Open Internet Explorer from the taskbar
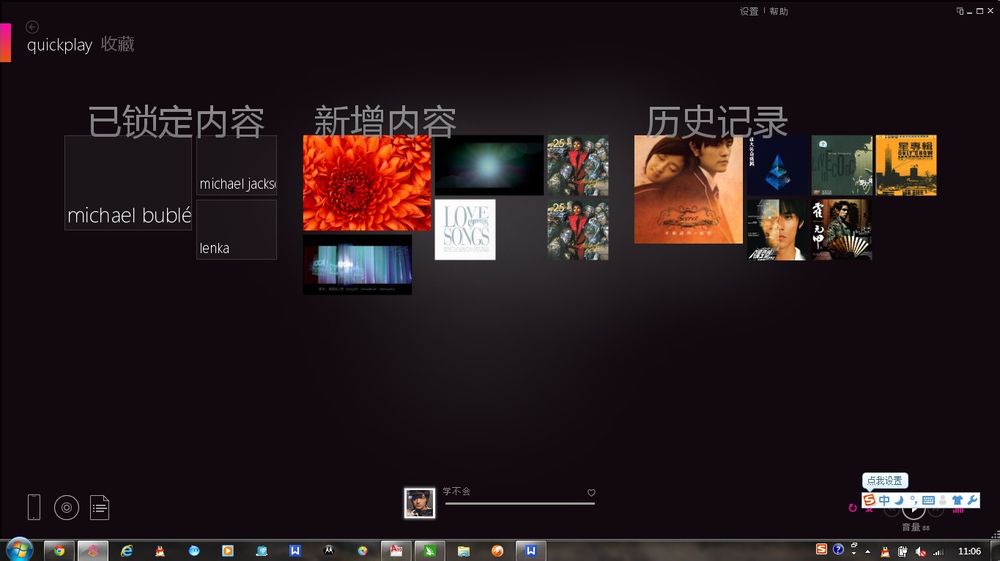This screenshot has height=561, width=1000. 127,551
